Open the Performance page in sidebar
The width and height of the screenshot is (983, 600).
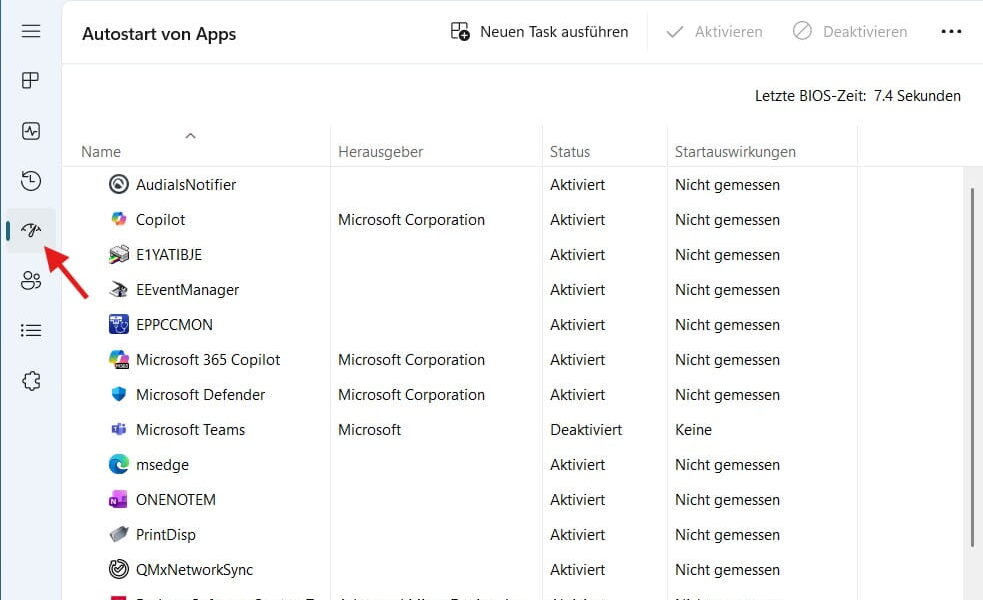[x=31, y=131]
